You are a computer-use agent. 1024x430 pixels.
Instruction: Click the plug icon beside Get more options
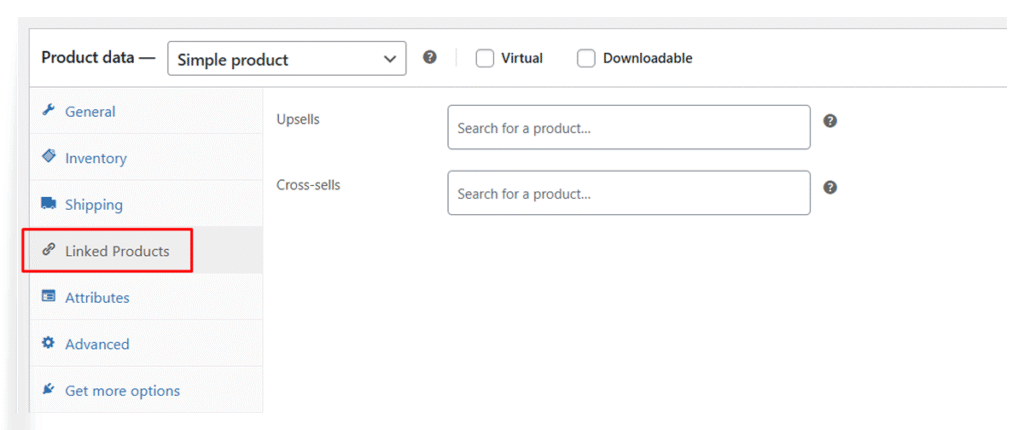[48, 390]
